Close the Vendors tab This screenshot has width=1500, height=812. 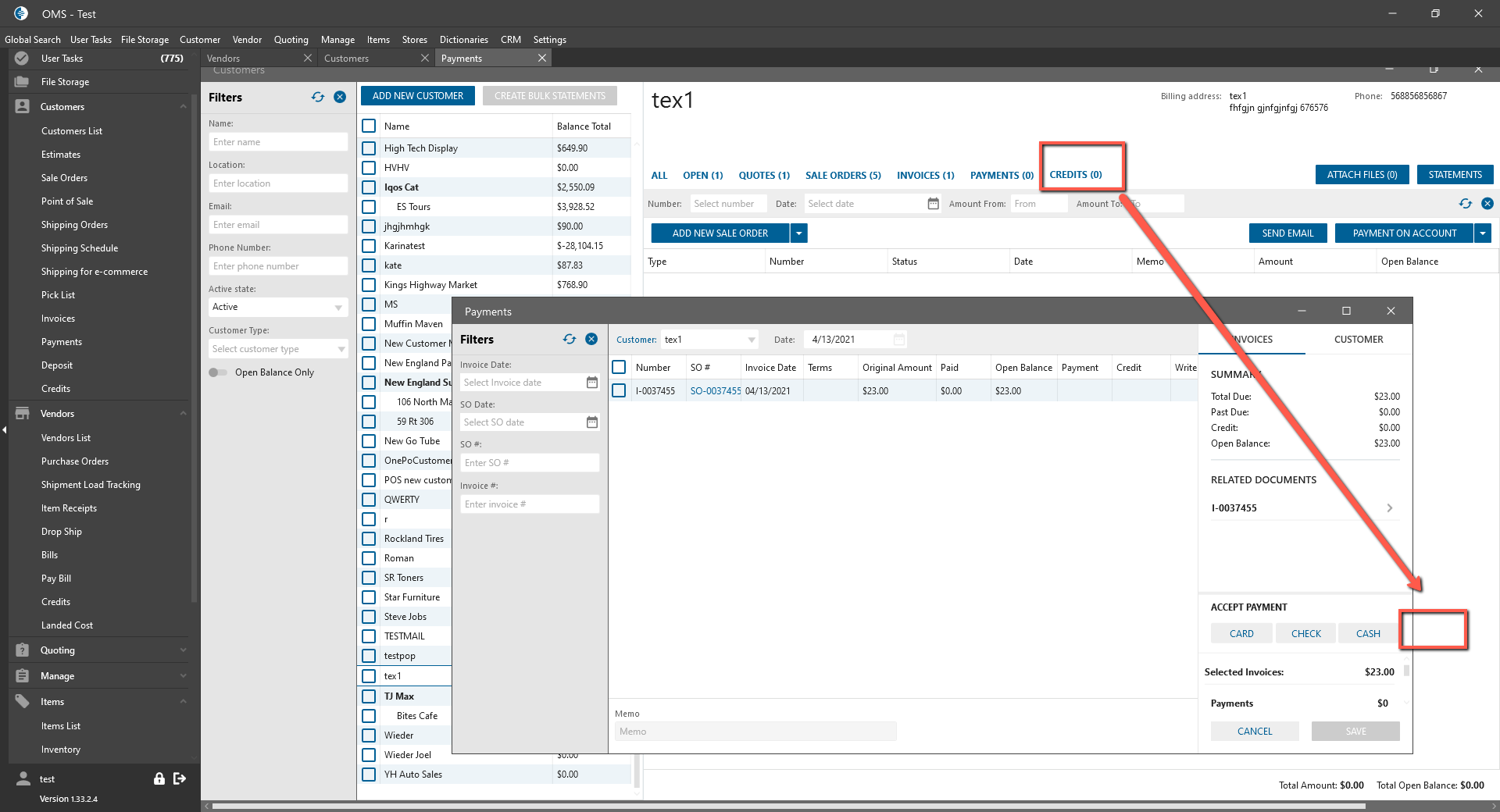click(308, 59)
